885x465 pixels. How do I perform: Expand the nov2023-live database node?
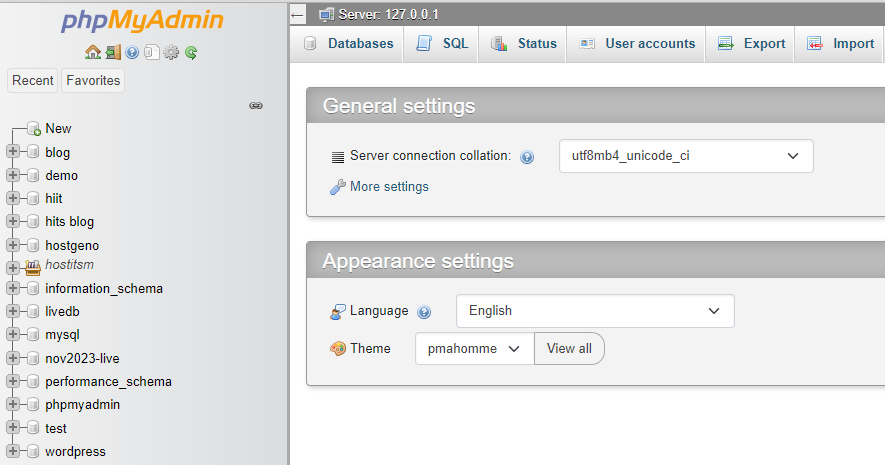click(12, 358)
